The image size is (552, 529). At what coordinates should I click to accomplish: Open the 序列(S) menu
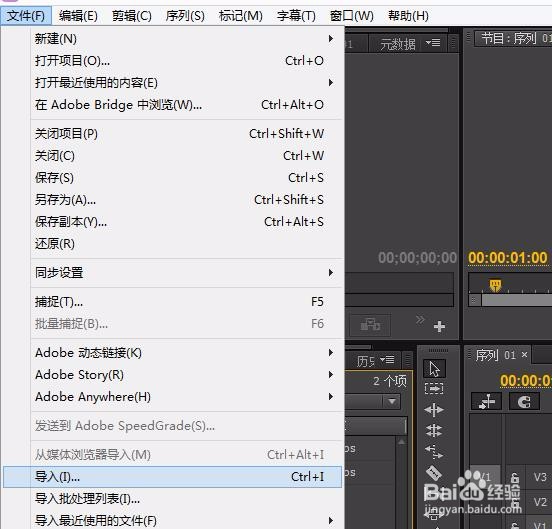click(185, 16)
